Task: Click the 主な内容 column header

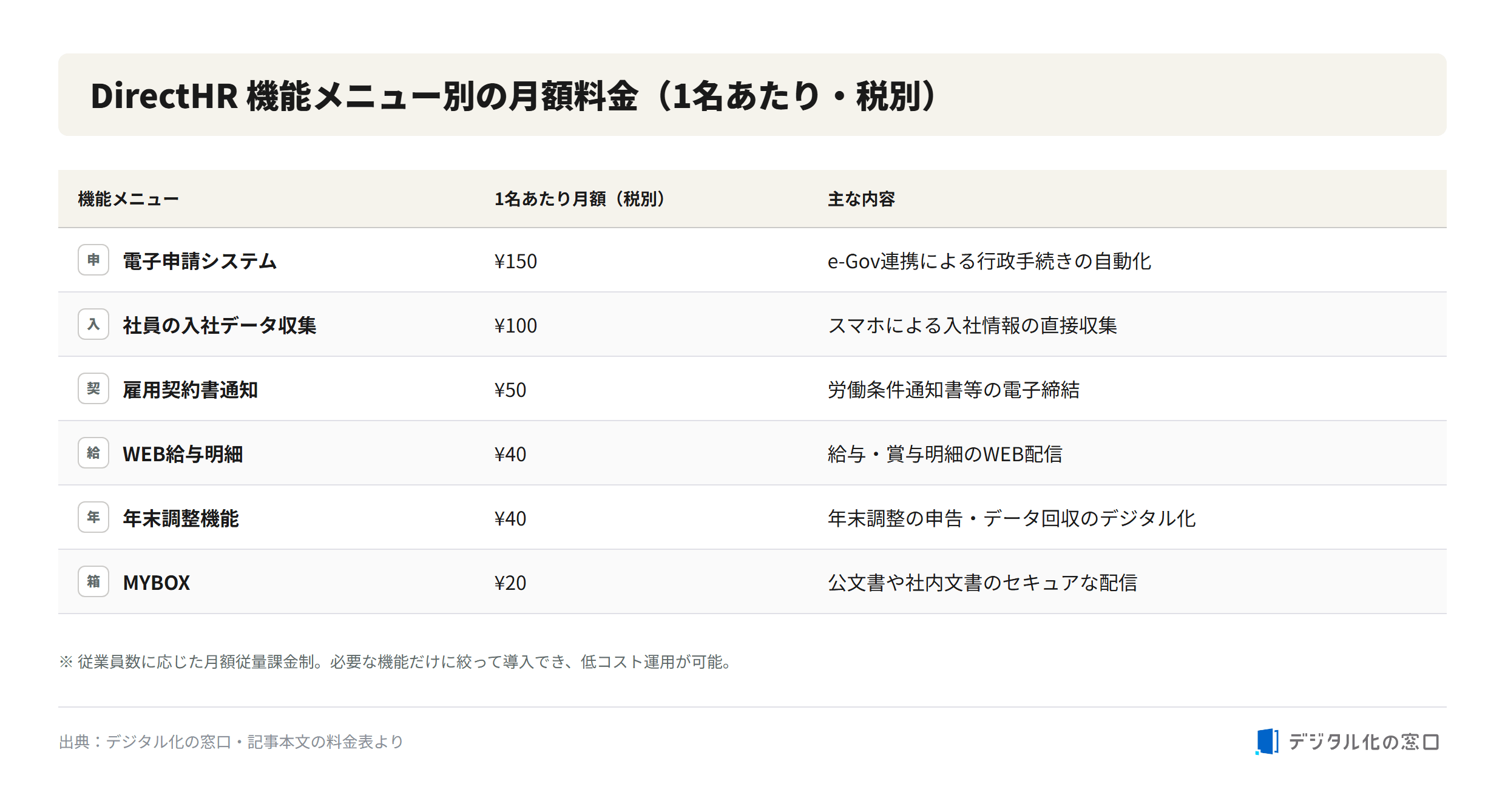Action: coord(861,199)
